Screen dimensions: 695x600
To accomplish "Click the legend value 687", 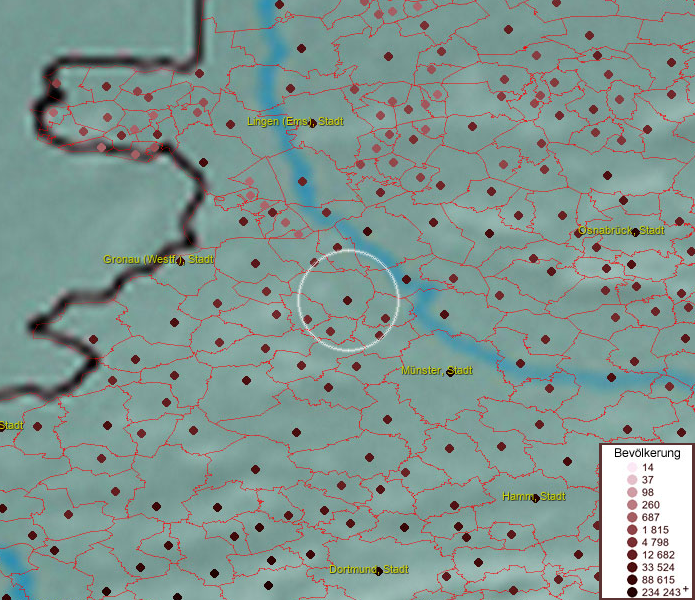I will (651, 517).
